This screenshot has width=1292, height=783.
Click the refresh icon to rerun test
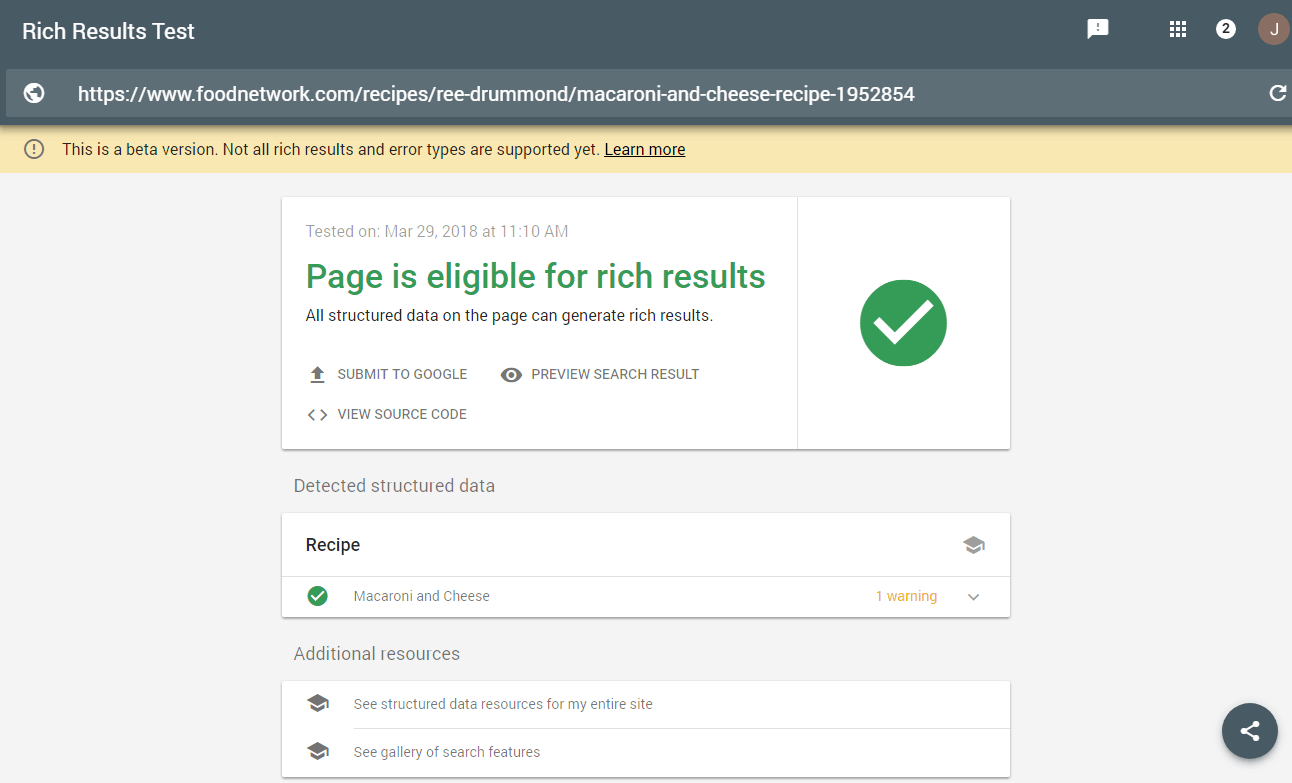1277,93
